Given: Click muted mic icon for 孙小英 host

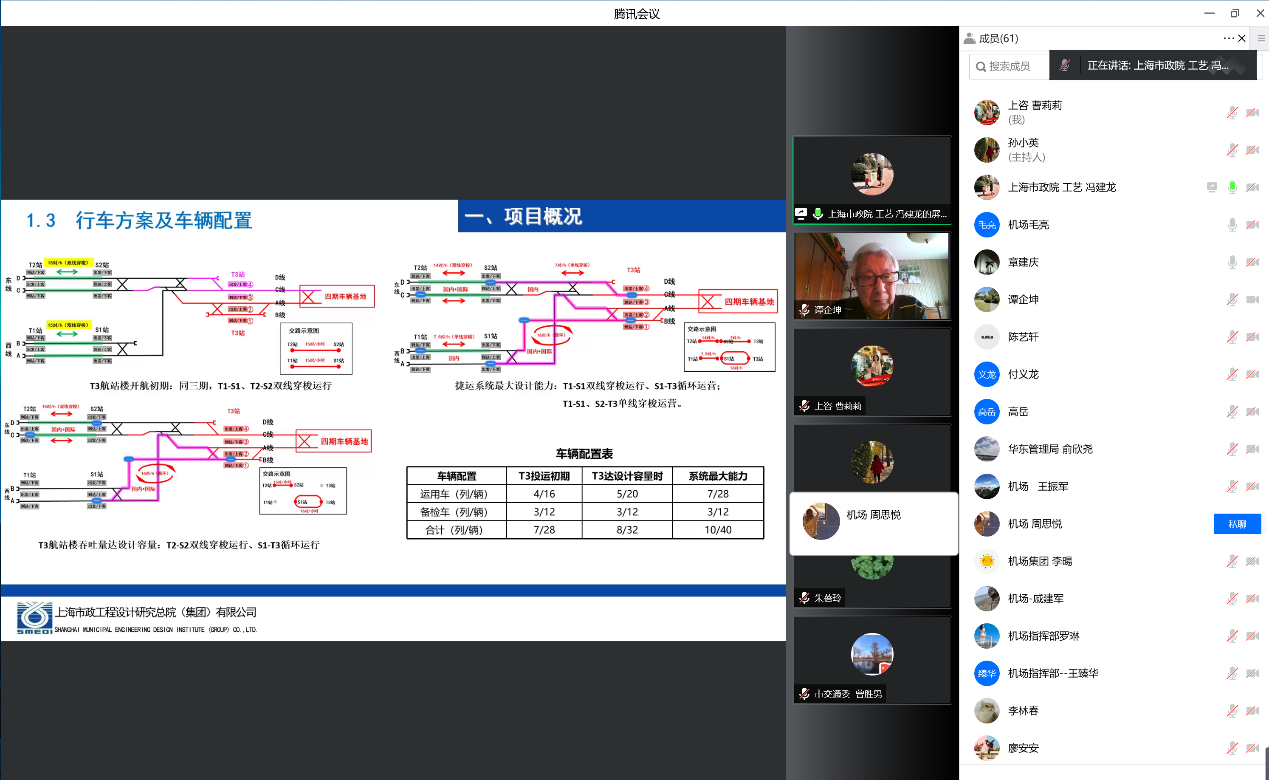Looking at the screenshot, I should pos(1232,150).
